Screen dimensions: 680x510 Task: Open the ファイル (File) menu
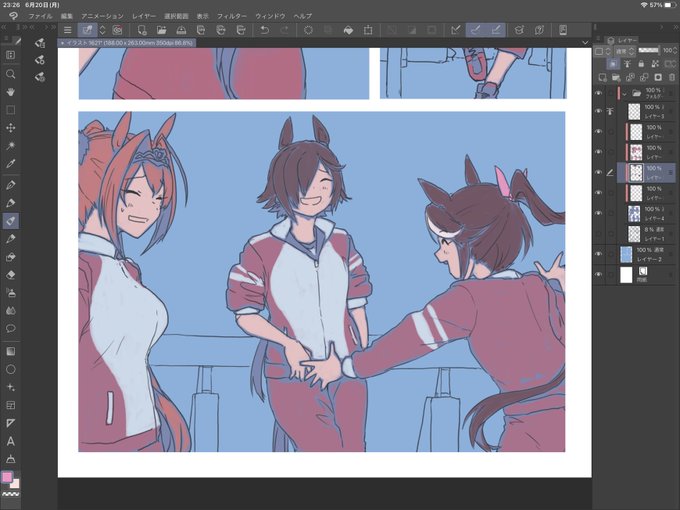[40, 16]
